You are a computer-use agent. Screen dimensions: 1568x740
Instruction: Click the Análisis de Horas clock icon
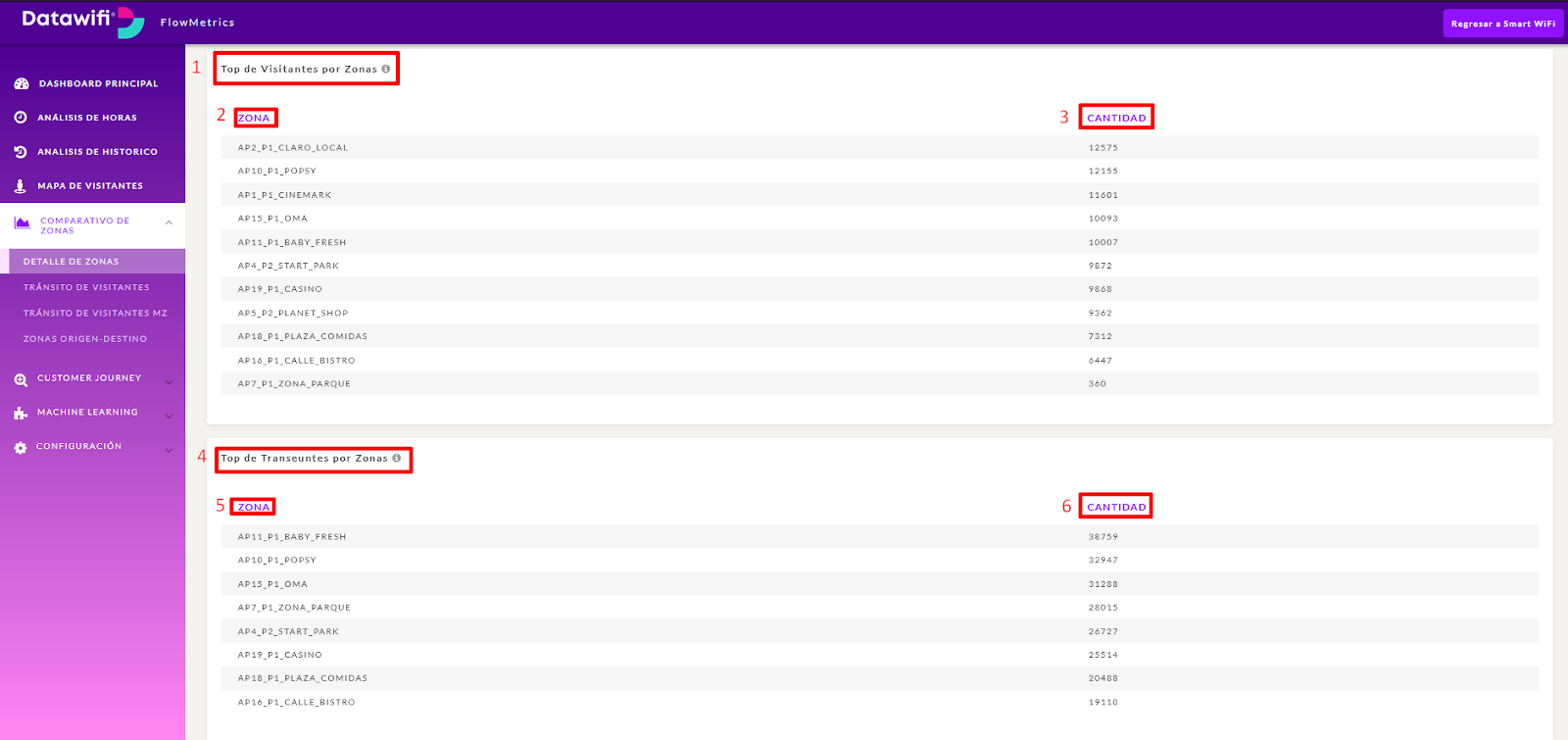tap(21, 118)
